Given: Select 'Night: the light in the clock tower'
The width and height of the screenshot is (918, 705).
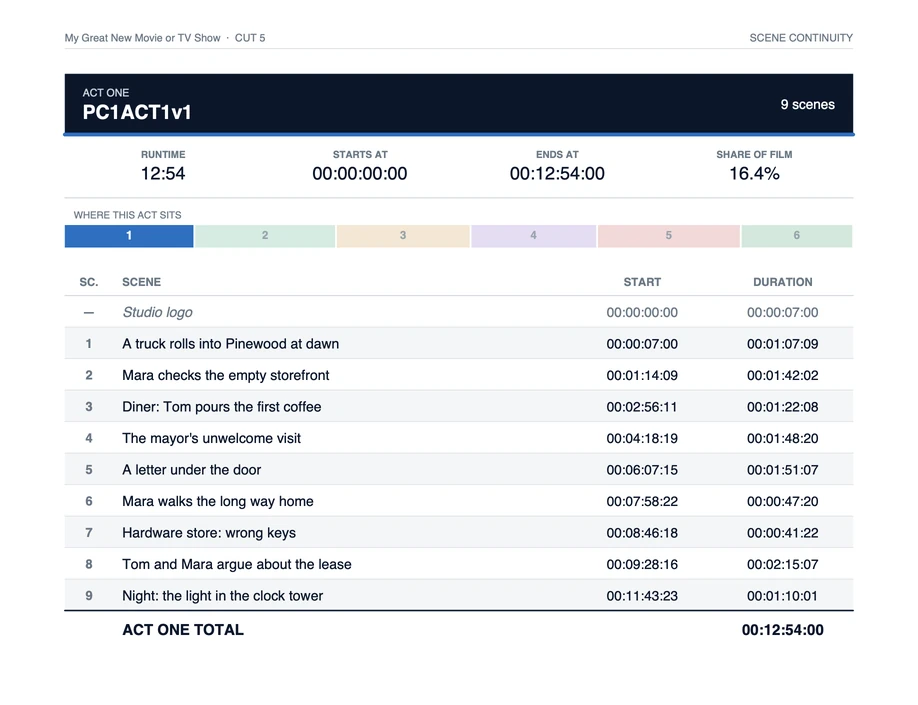Looking at the screenshot, I should coord(459,596).
